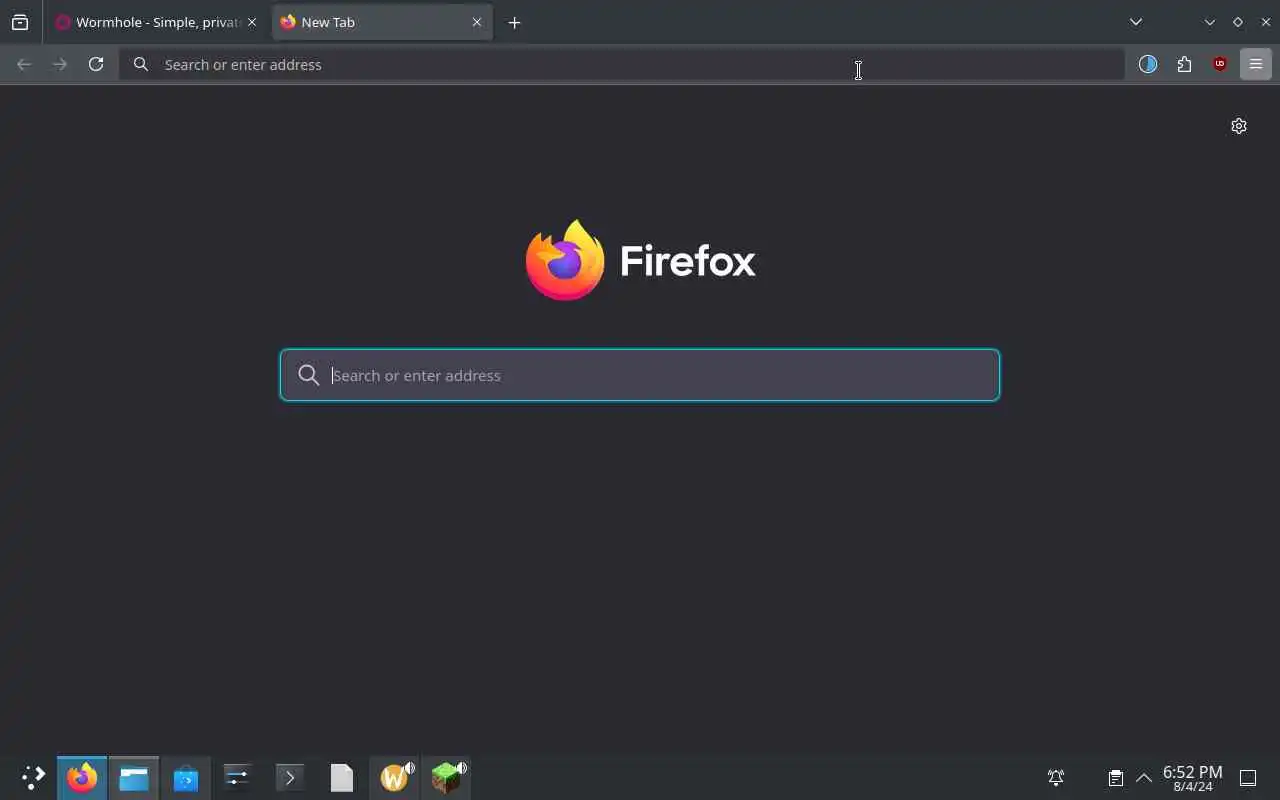Activate Firefox in the taskbar

(x=82, y=777)
